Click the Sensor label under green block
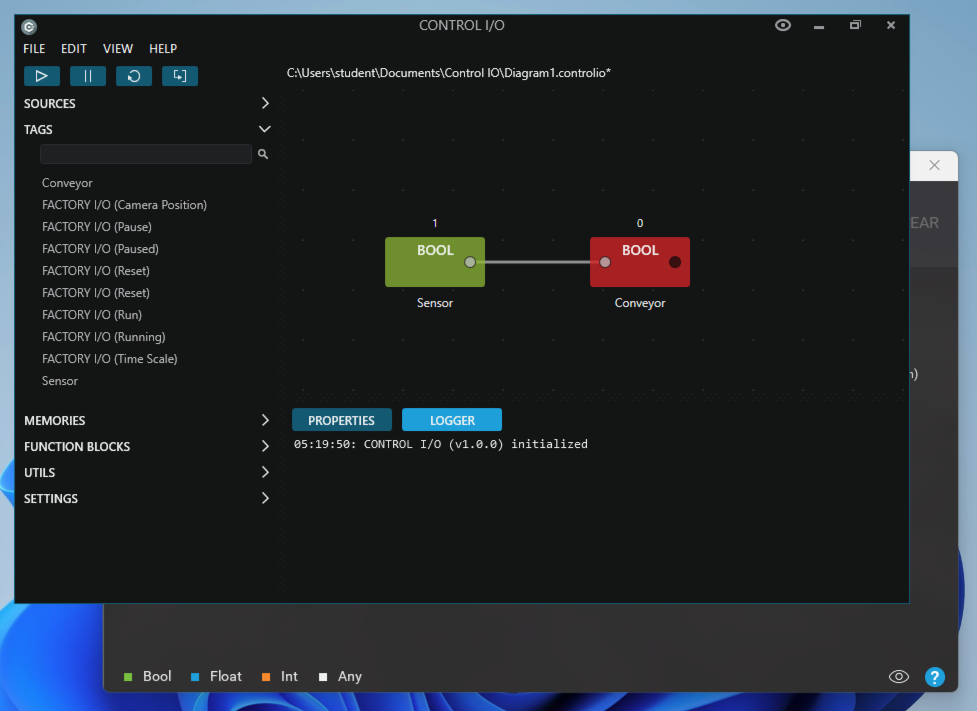 (x=435, y=303)
